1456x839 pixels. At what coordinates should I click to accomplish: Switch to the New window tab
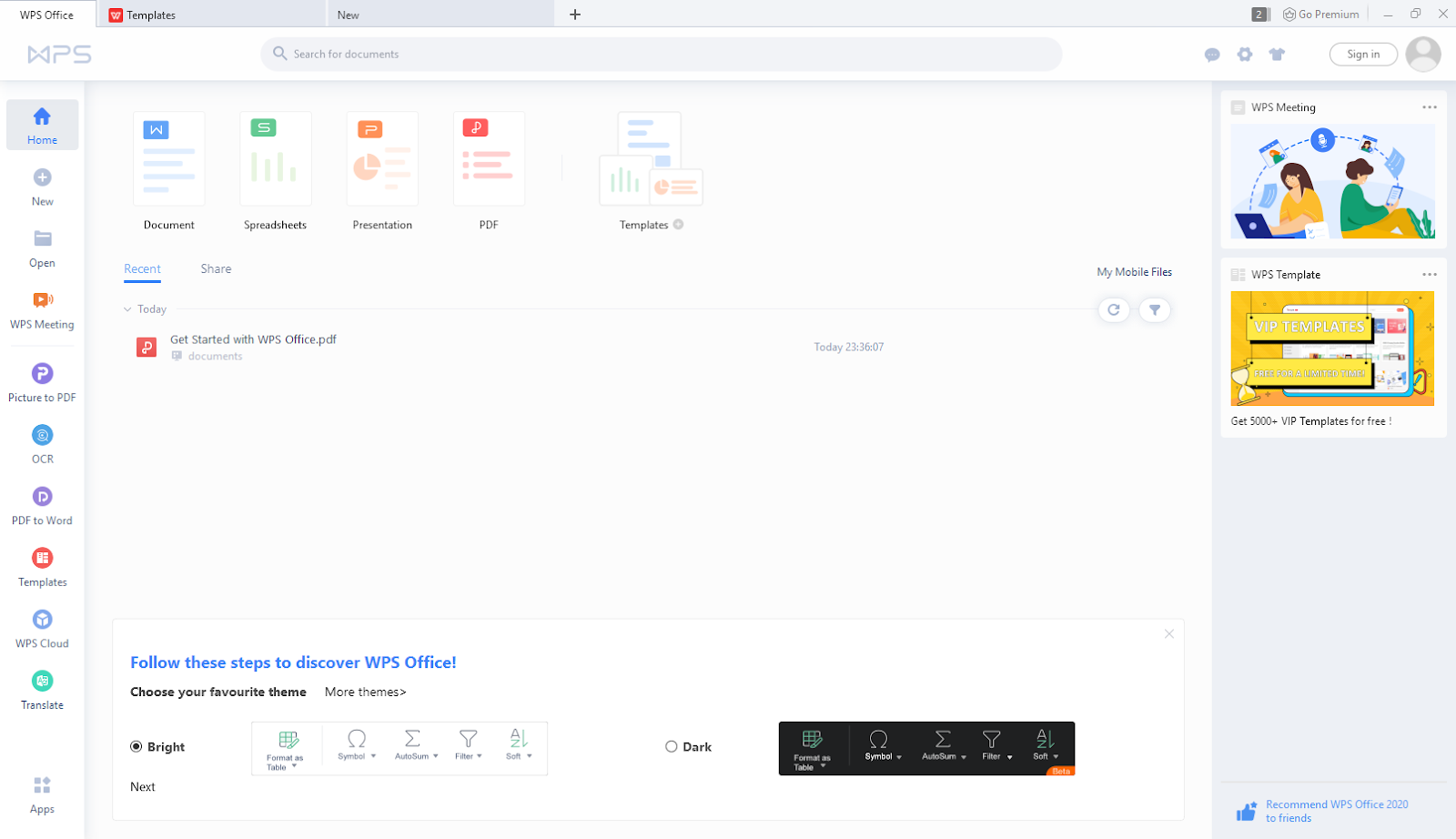point(440,15)
